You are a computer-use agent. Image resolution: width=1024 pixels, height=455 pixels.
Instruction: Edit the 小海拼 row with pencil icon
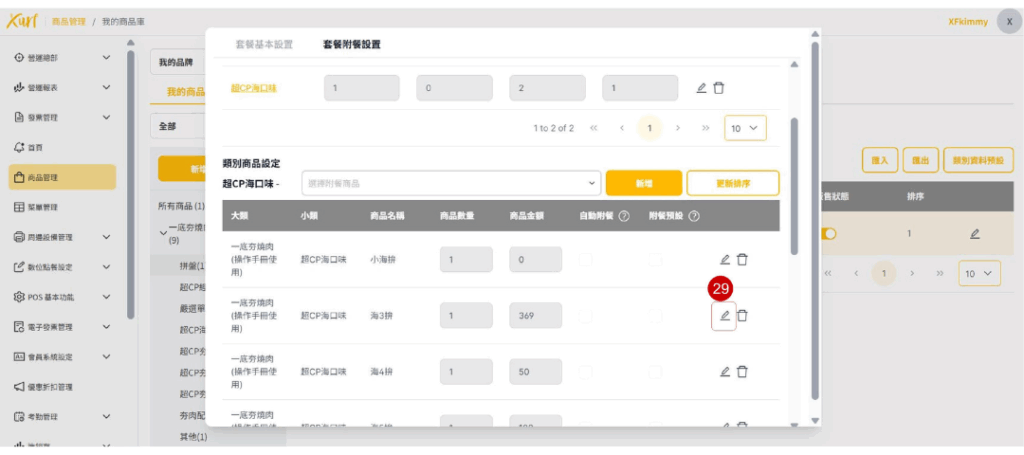coord(725,260)
